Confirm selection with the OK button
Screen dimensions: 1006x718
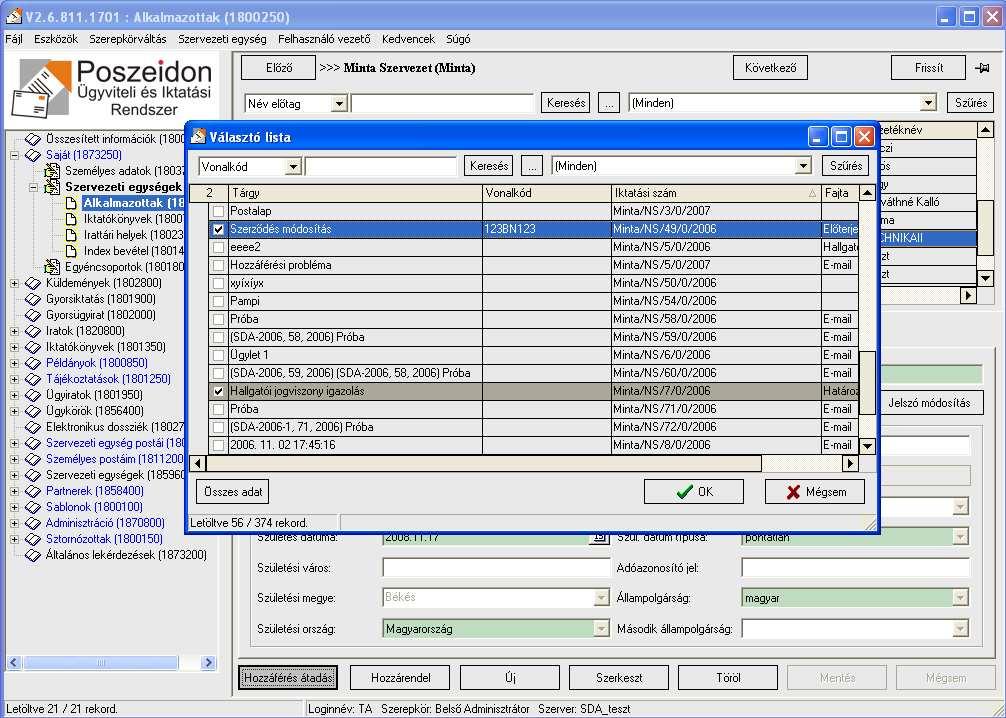(x=694, y=491)
